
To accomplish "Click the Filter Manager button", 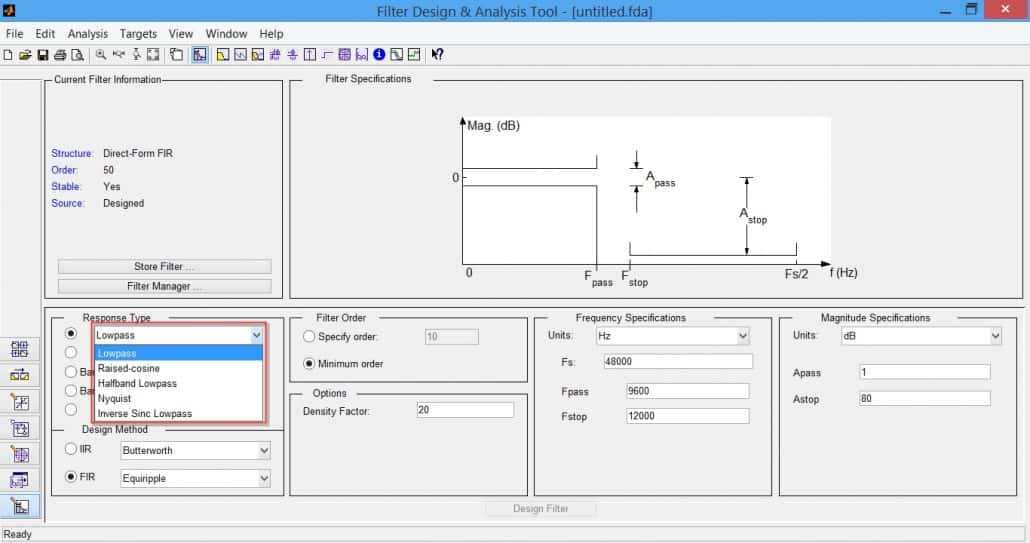I will click(x=164, y=286).
